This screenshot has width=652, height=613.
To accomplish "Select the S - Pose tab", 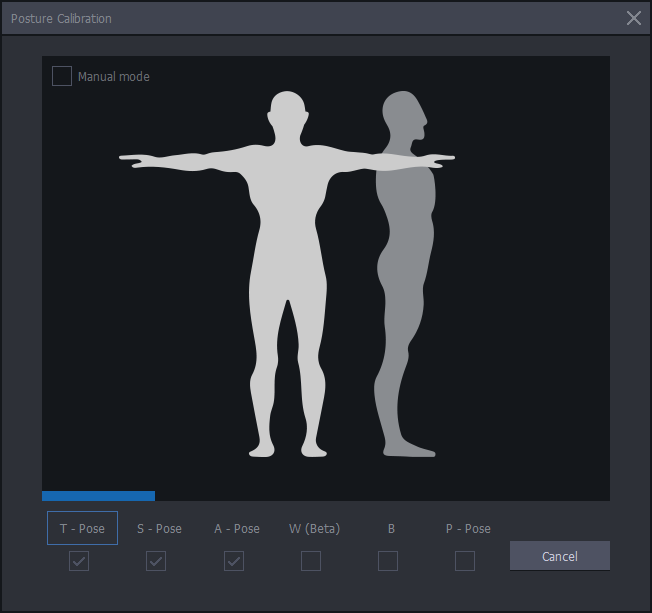I will [159, 529].
